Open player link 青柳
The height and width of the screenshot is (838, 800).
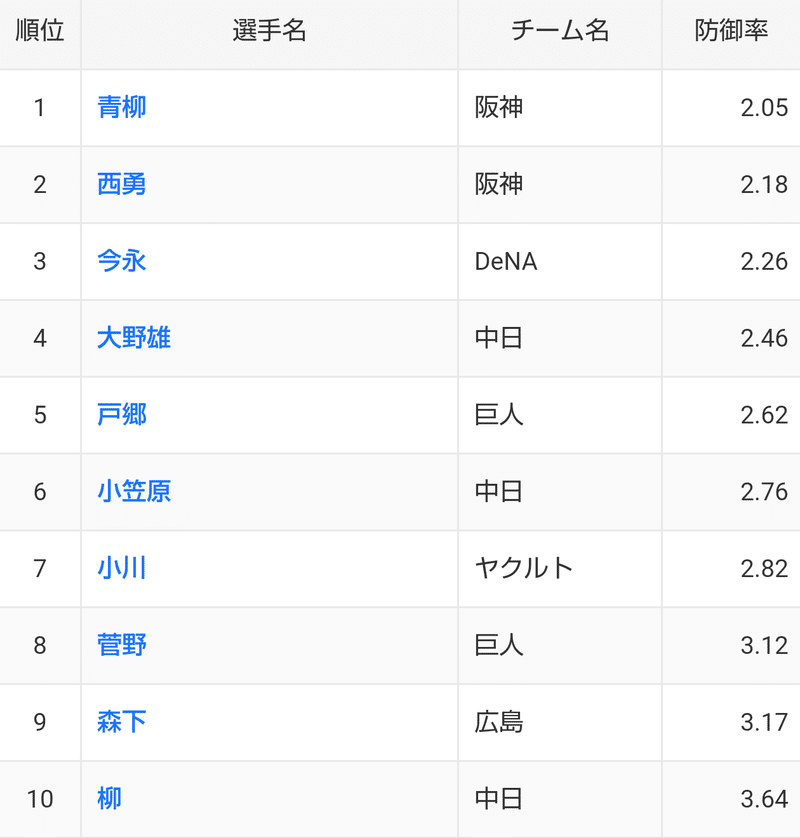point(122,107)
